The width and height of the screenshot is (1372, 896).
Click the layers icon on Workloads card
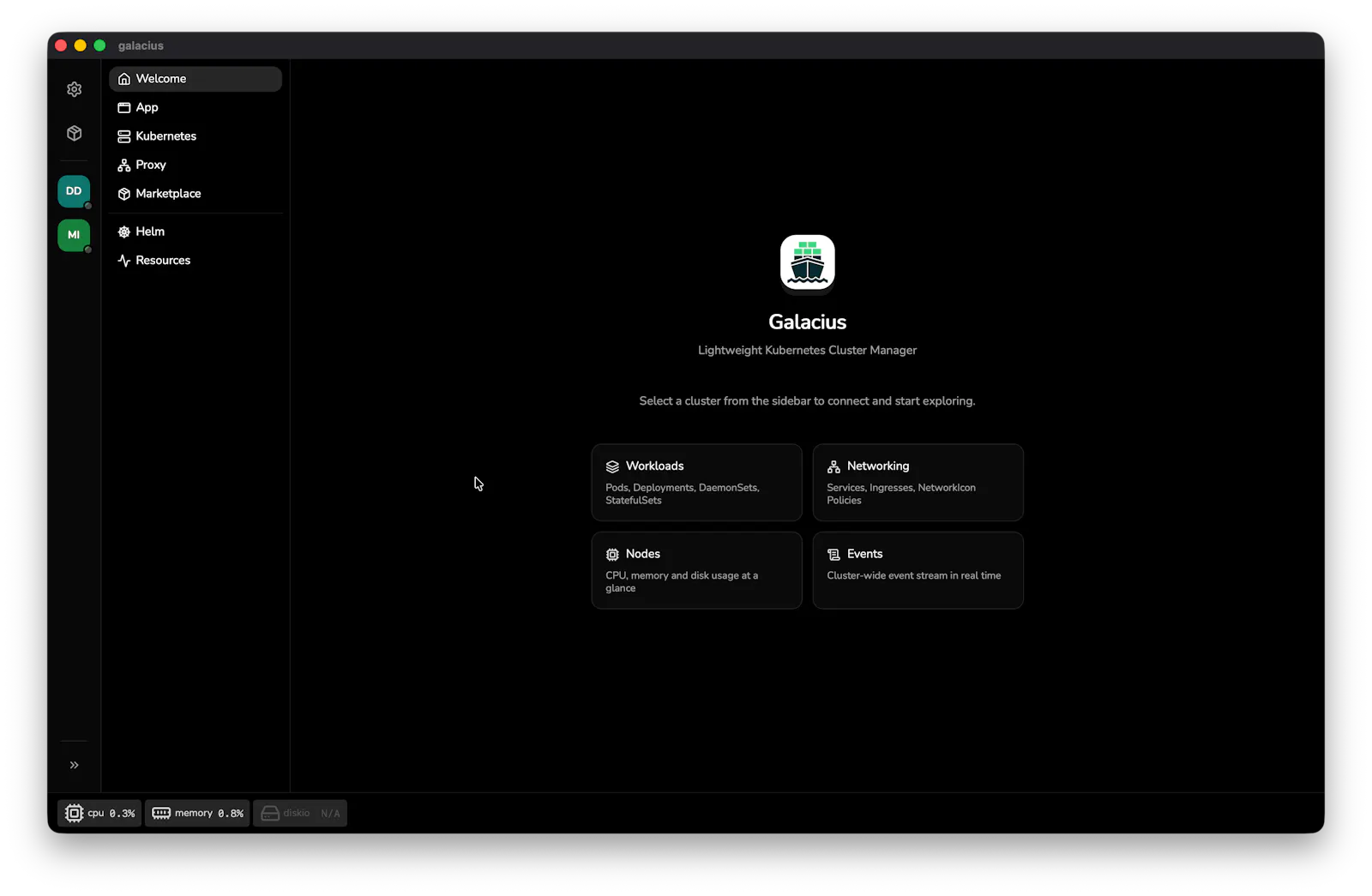[x=612, y=466]
